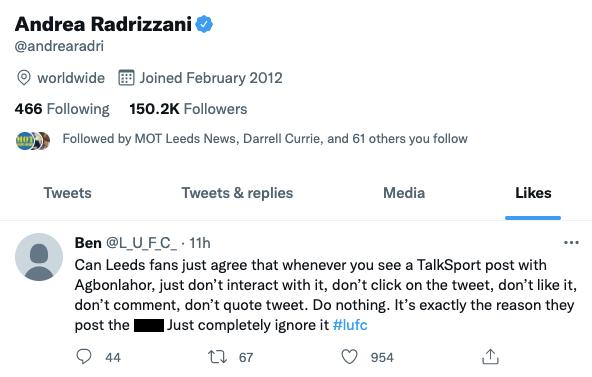Switch to the Tweets tab
592x377 pixels.
tap(68, 193)
